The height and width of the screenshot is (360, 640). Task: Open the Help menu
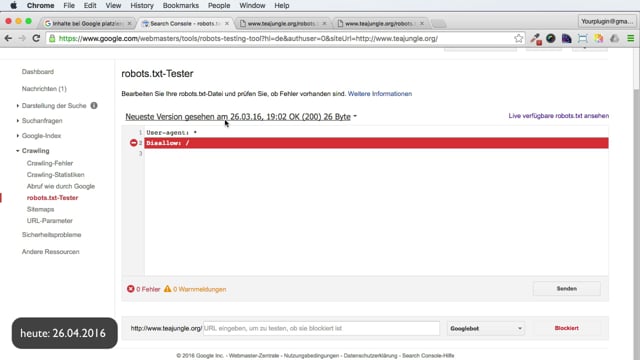pos(282,5)
